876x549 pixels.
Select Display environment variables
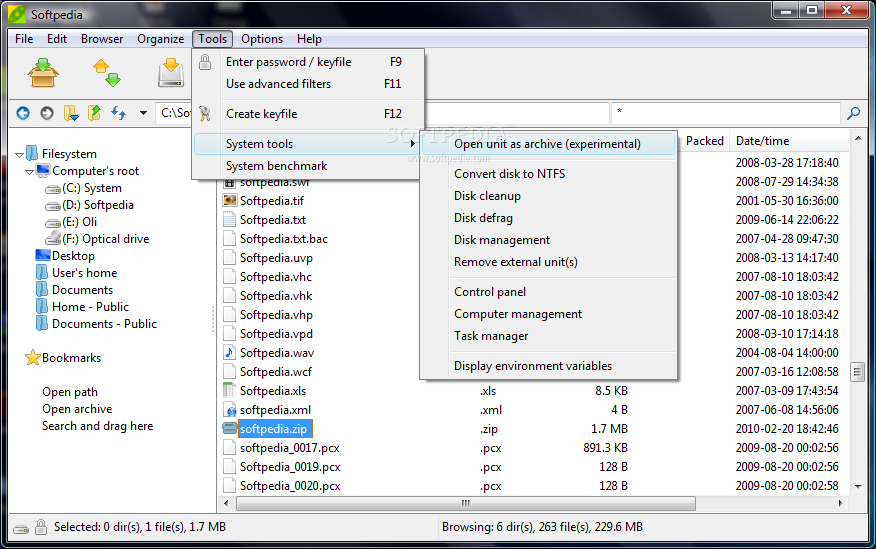click(548, 366)
